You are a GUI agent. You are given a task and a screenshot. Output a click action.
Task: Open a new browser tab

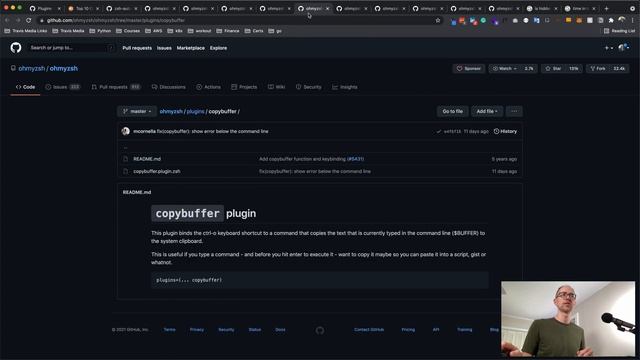(607, 8)
